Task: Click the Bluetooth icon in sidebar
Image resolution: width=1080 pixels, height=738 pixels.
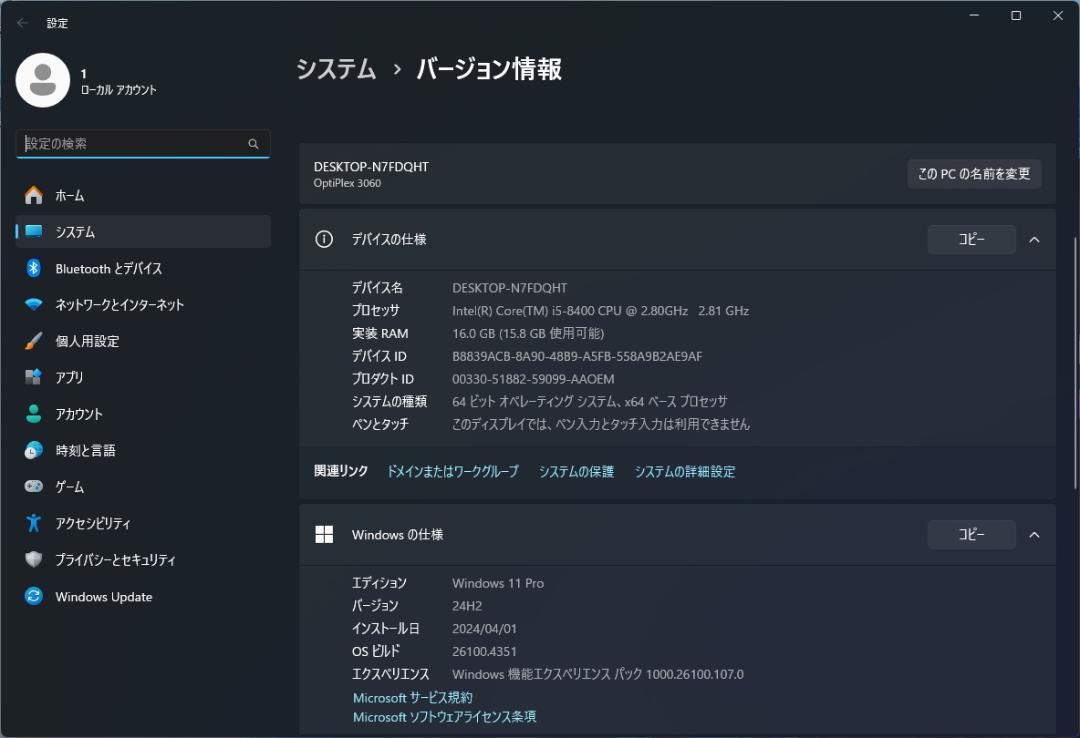Action: pyautogui.click(x=33, y=268)
